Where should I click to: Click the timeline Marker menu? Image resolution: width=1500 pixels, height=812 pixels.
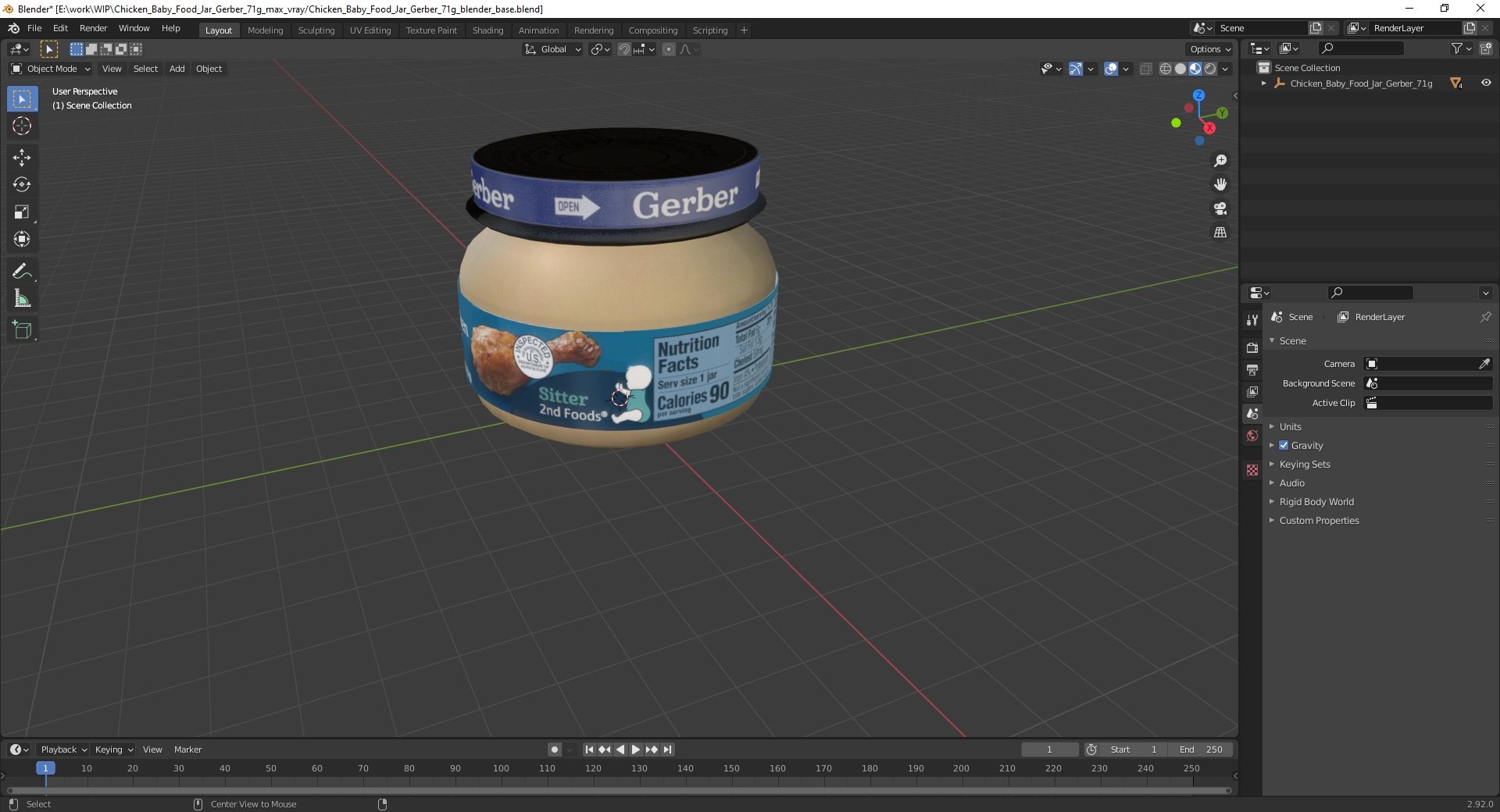click(187, 750)
